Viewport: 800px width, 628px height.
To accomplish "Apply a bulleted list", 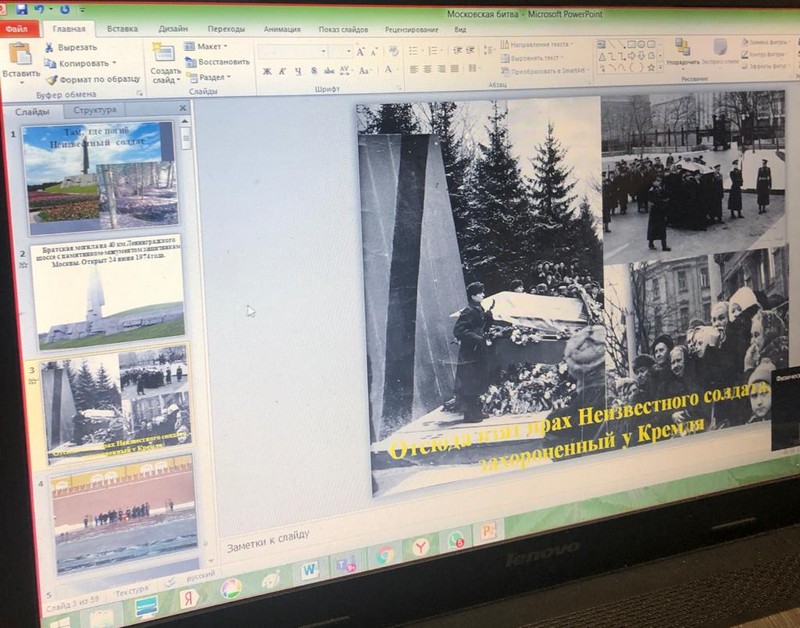I will point(414,51).
